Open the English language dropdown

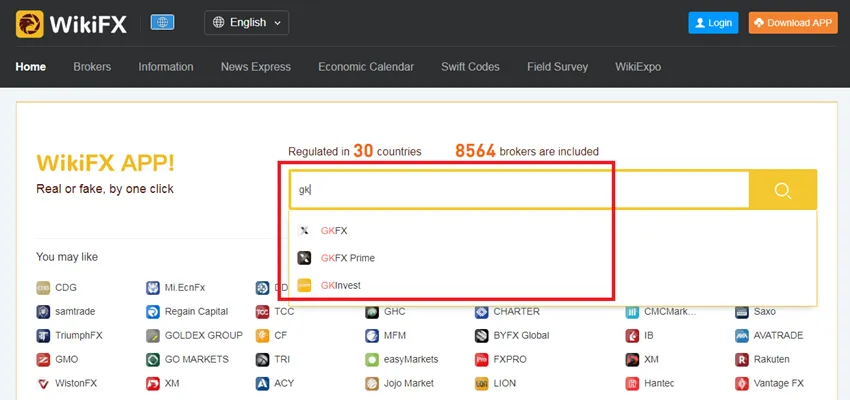(x=247, y=23)
